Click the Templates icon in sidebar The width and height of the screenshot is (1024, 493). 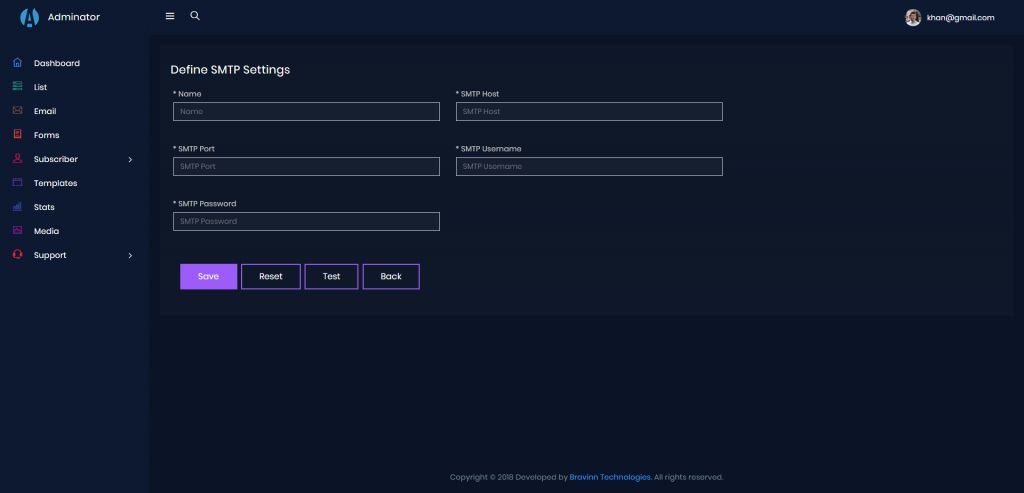click(17, 183)
